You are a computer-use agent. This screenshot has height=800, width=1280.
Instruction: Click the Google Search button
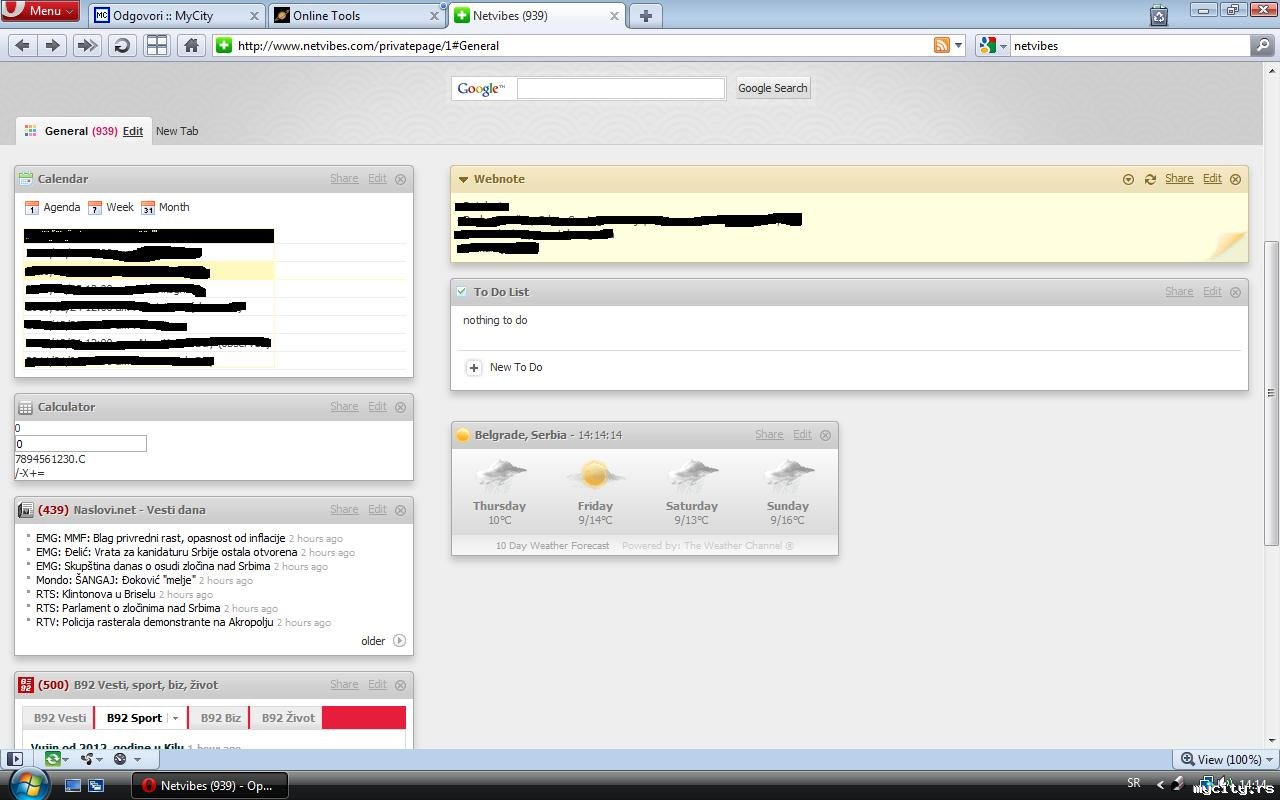click(772, 88)
